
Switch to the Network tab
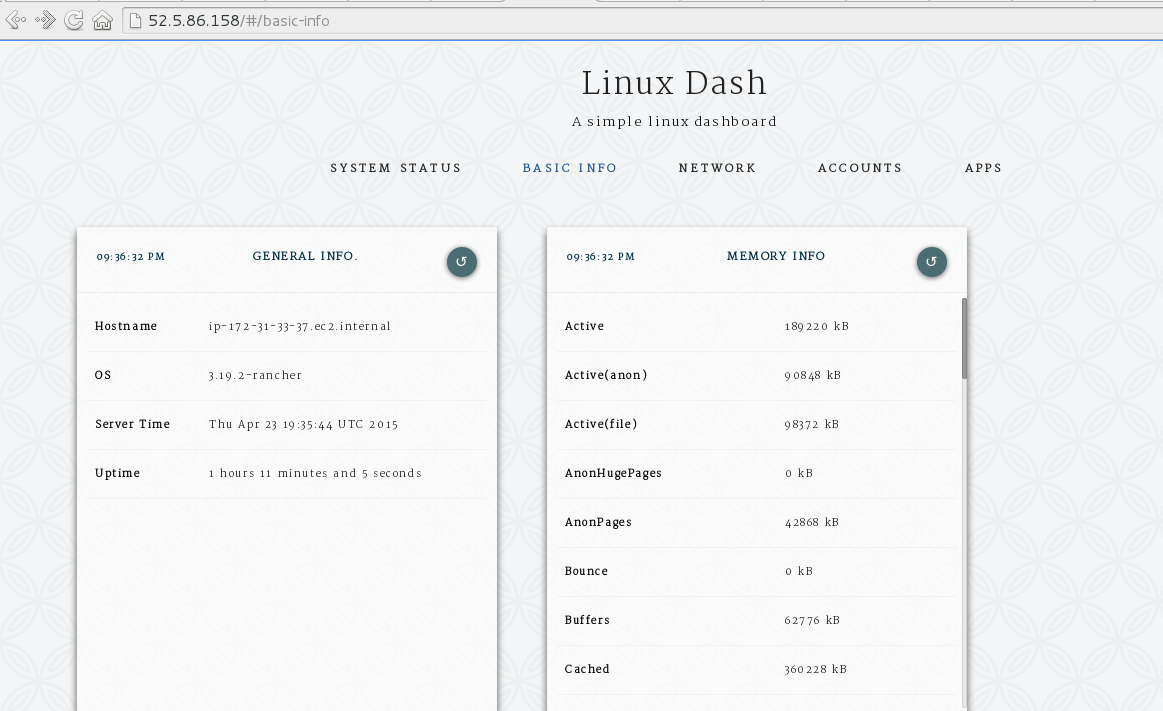(717, 168)
